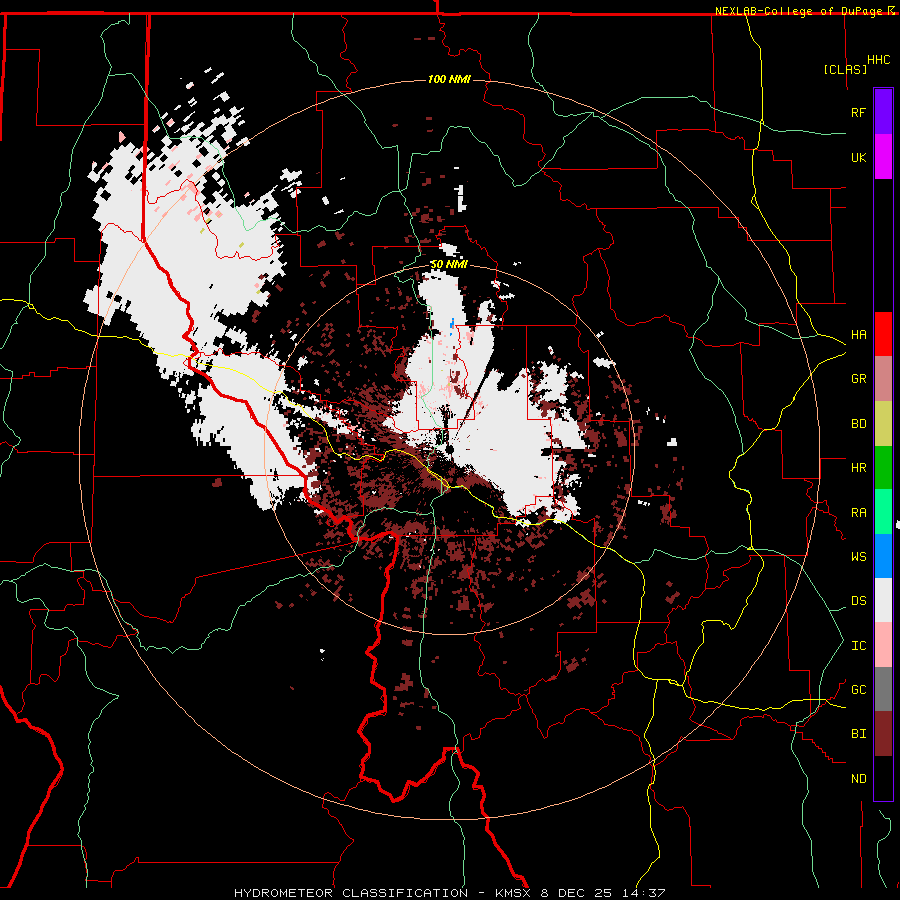Screen dimensions: 900x900
Task: Click the RA legend label
Action: point(858,513)
